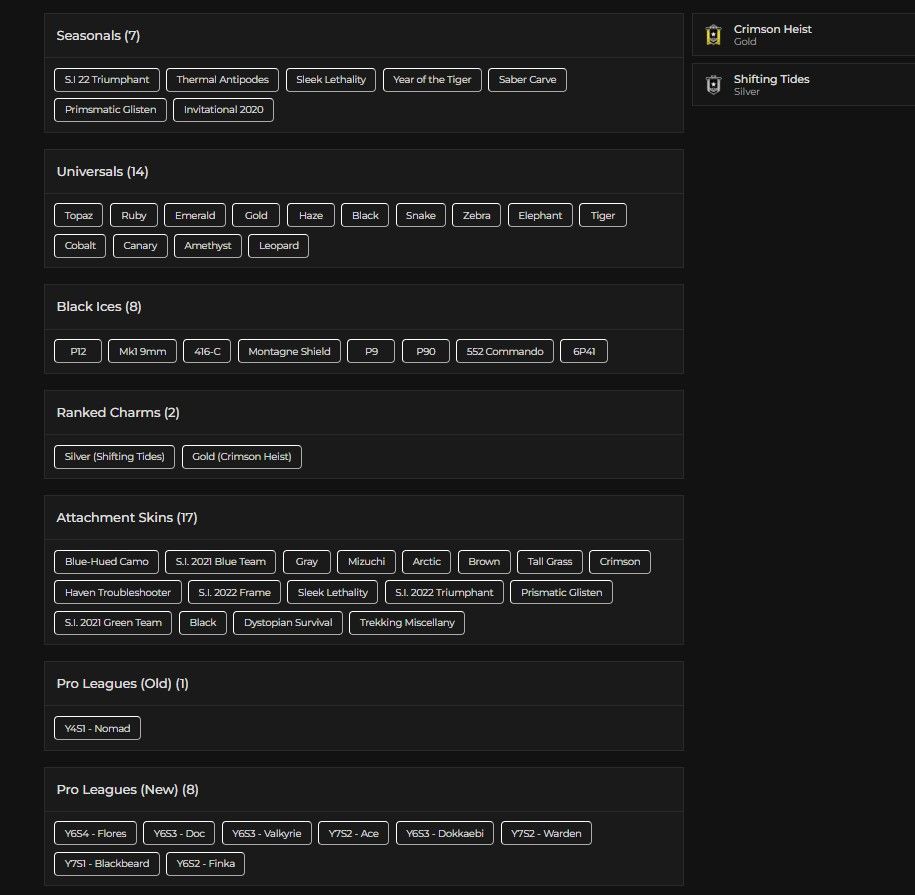
Task: Click the Primsmatic Glisten seasonal tag
Action: 110,110
